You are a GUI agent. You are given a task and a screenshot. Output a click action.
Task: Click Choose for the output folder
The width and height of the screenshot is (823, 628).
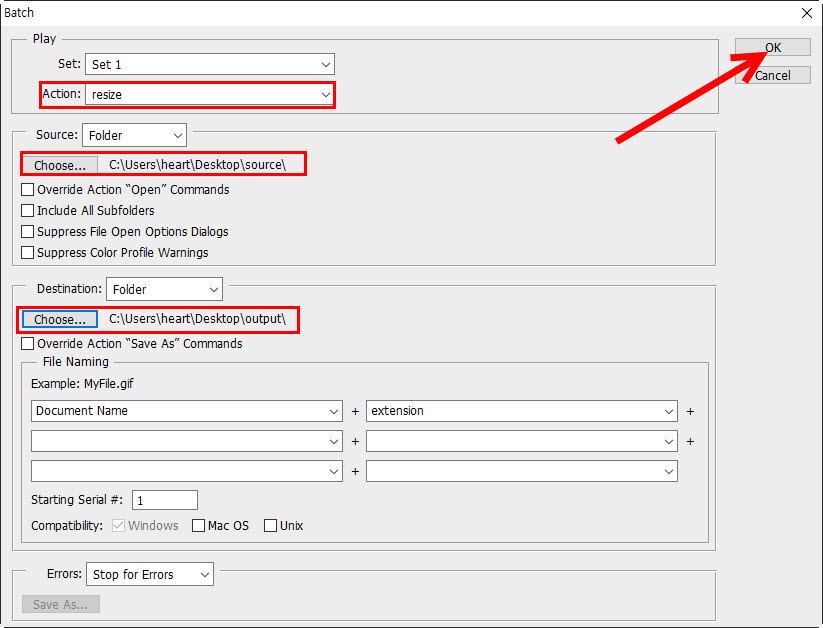point(60,319)
